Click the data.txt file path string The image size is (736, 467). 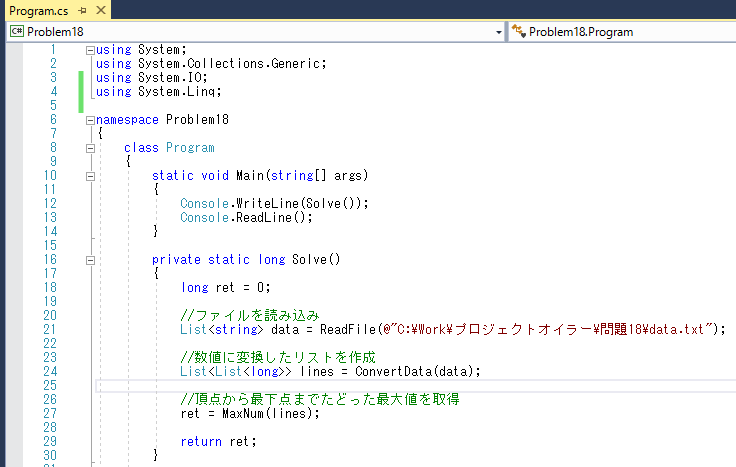[548, 329]
